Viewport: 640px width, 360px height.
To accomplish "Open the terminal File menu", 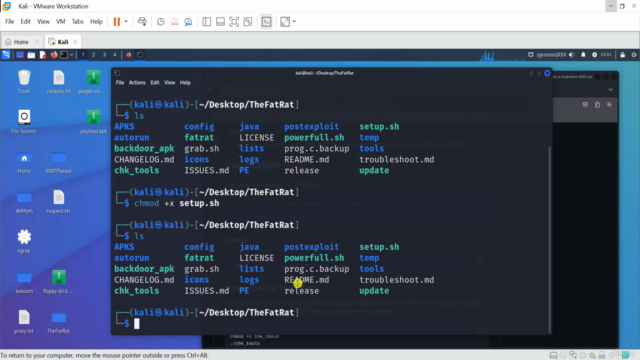I will click(120, 82).
